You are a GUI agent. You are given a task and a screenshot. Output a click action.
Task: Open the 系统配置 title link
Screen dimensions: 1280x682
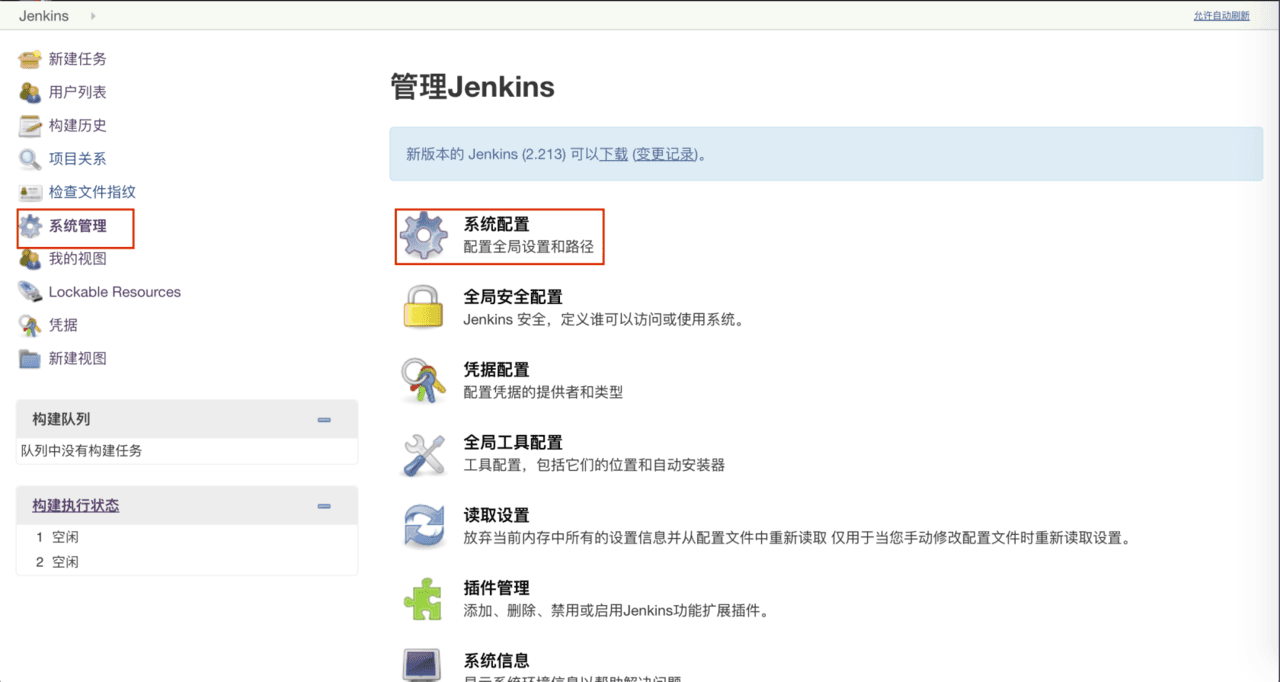coord(496,224)
